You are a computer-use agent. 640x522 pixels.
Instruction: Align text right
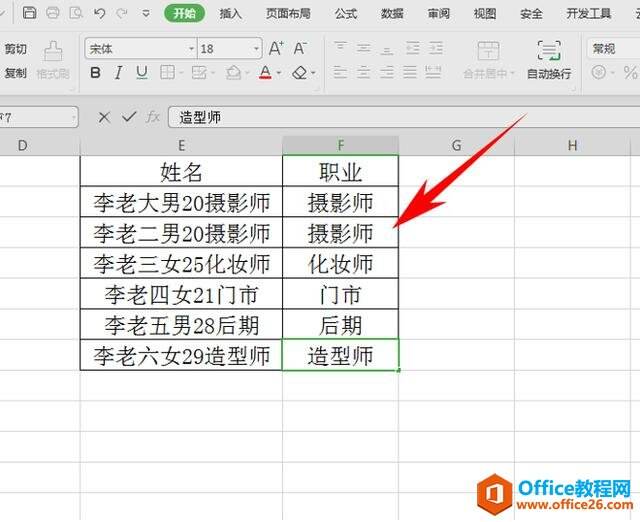tap(387, 73)
